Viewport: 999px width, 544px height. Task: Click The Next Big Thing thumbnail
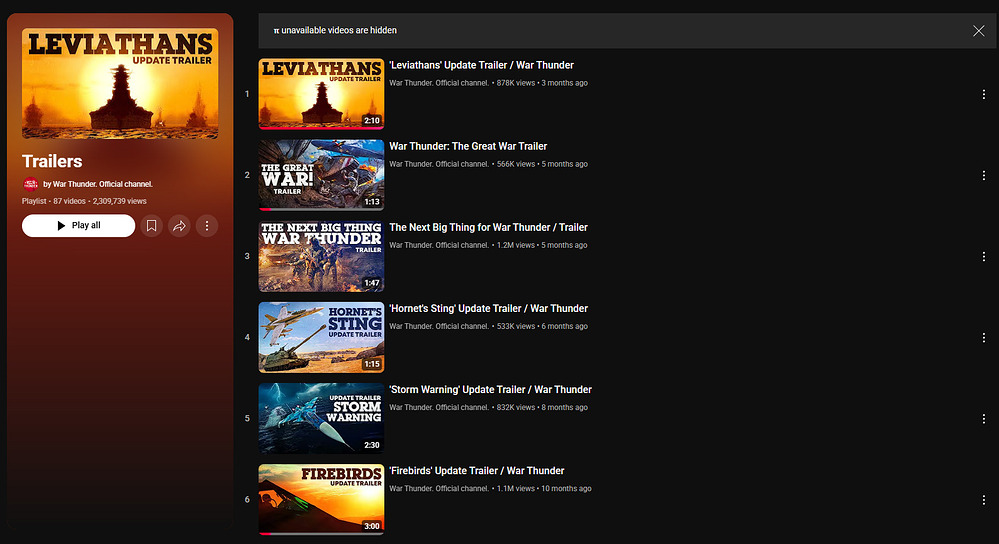click(321, 256)
